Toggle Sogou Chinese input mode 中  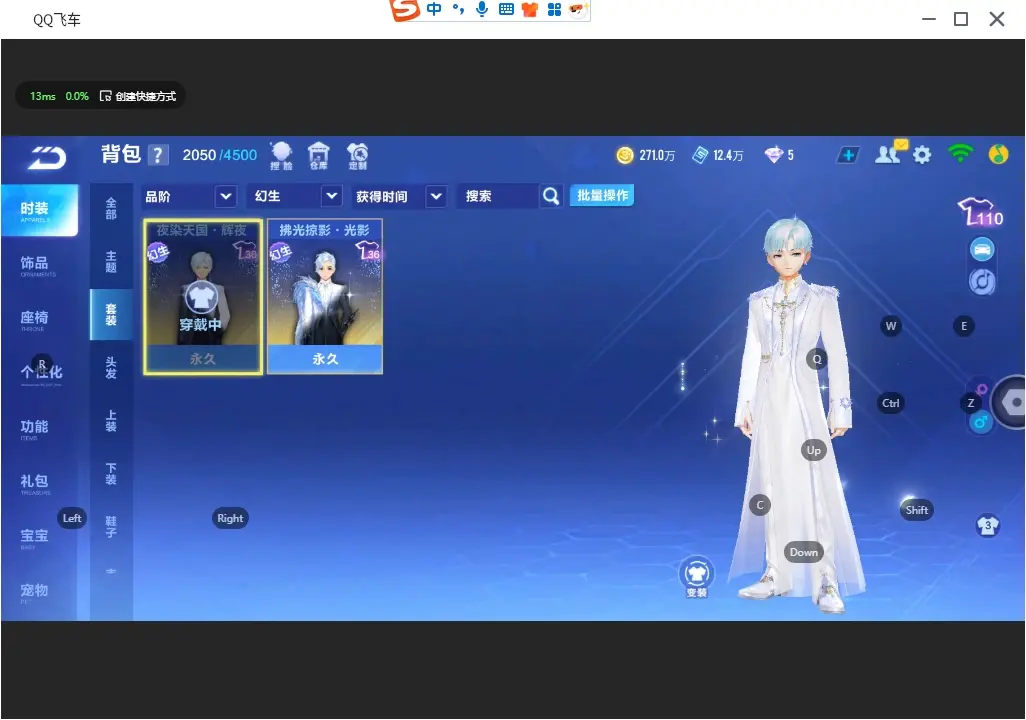(434, 9)
